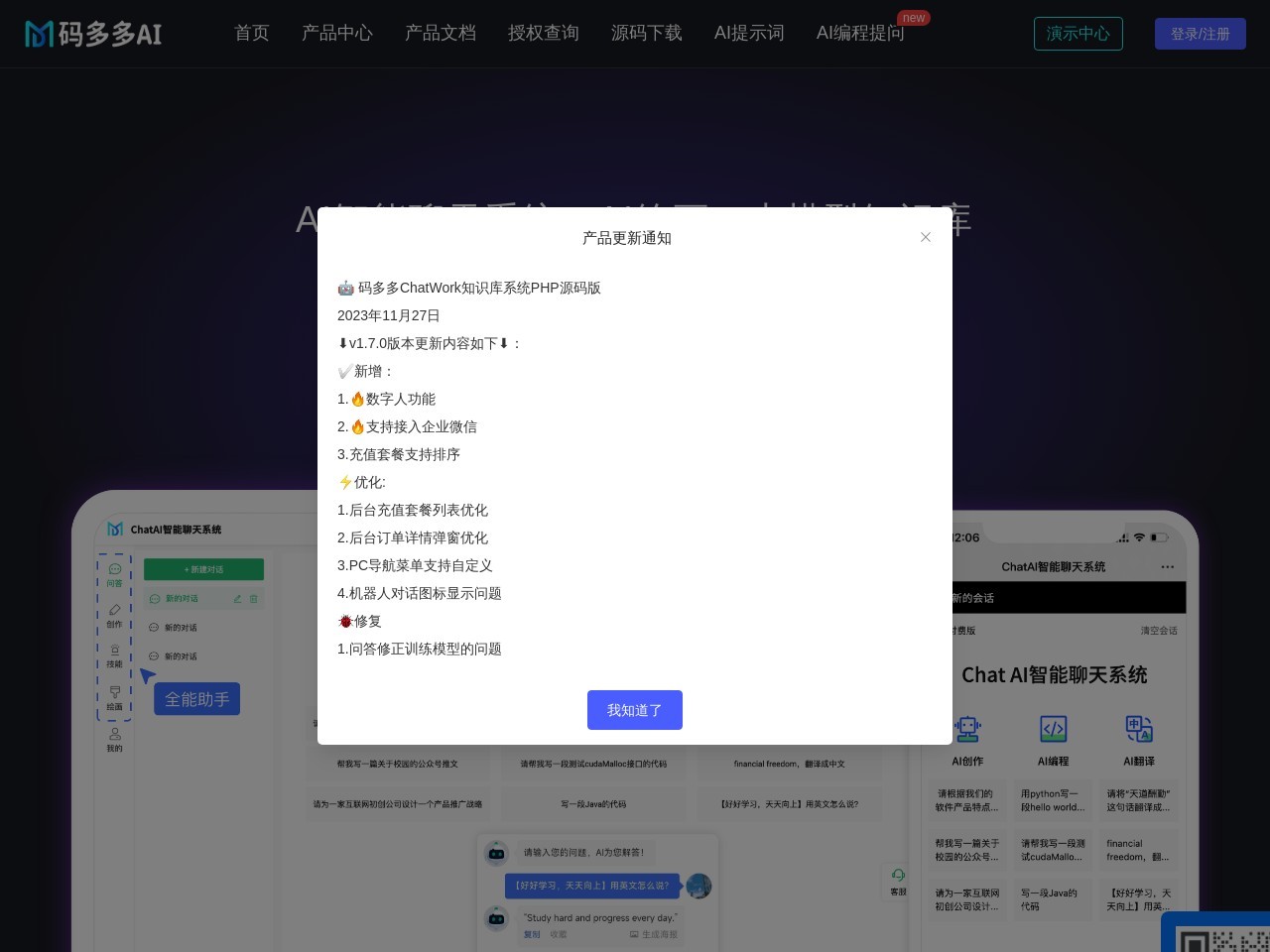Image resolution: width=1270 pixels, height=952 pixels.
Task: Click phone card 用python写一段hello world
Action: (x=1053, y=800)
